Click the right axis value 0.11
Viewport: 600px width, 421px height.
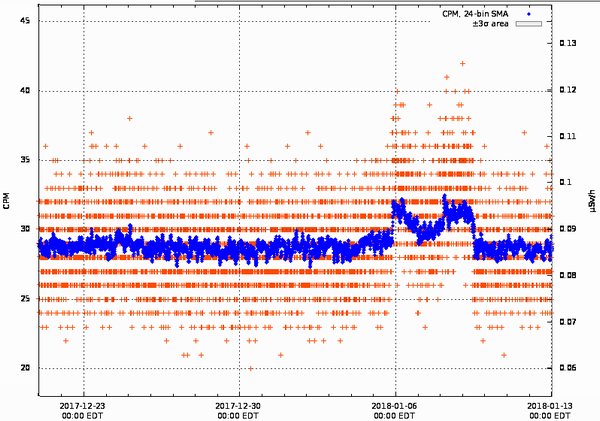568,136
